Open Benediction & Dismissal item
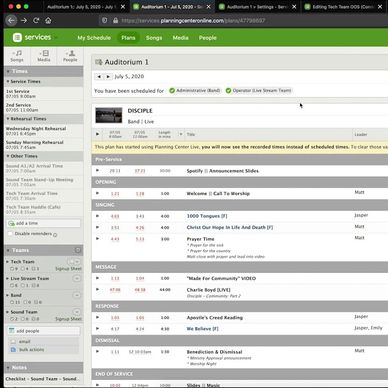 click(x=214, y=352)
